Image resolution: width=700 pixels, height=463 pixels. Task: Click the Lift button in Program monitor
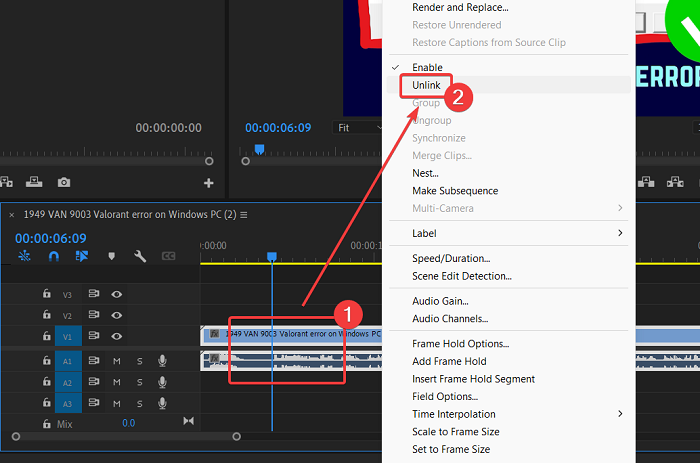646,182
